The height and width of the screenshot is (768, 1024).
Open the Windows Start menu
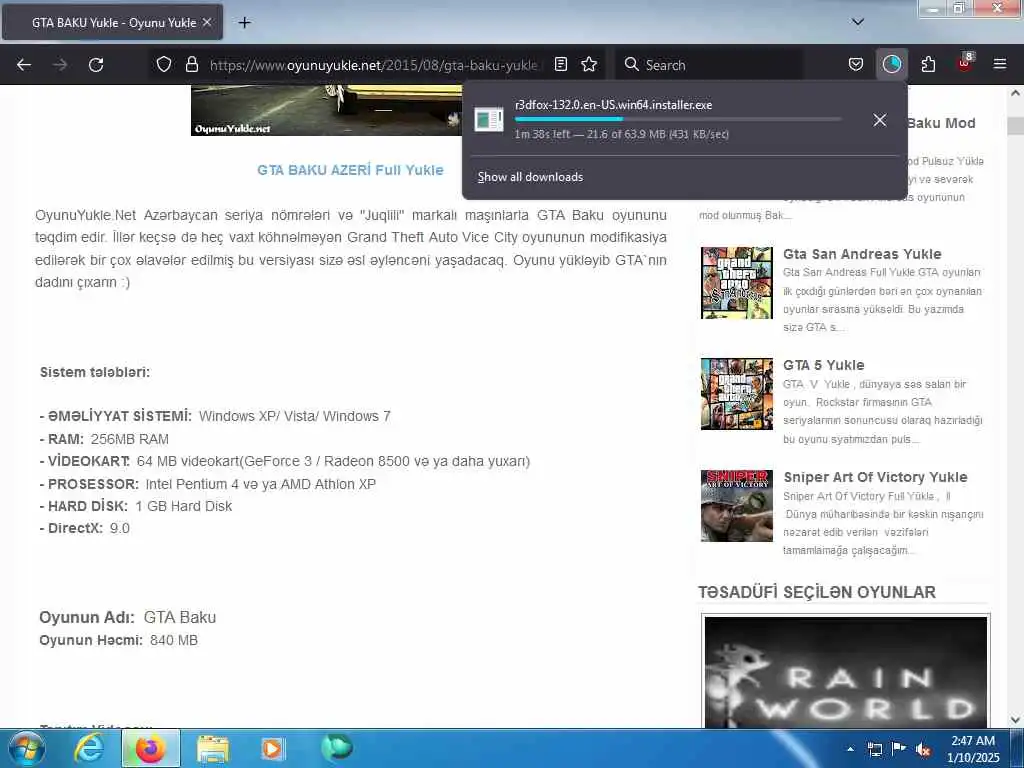pos(26,748)
